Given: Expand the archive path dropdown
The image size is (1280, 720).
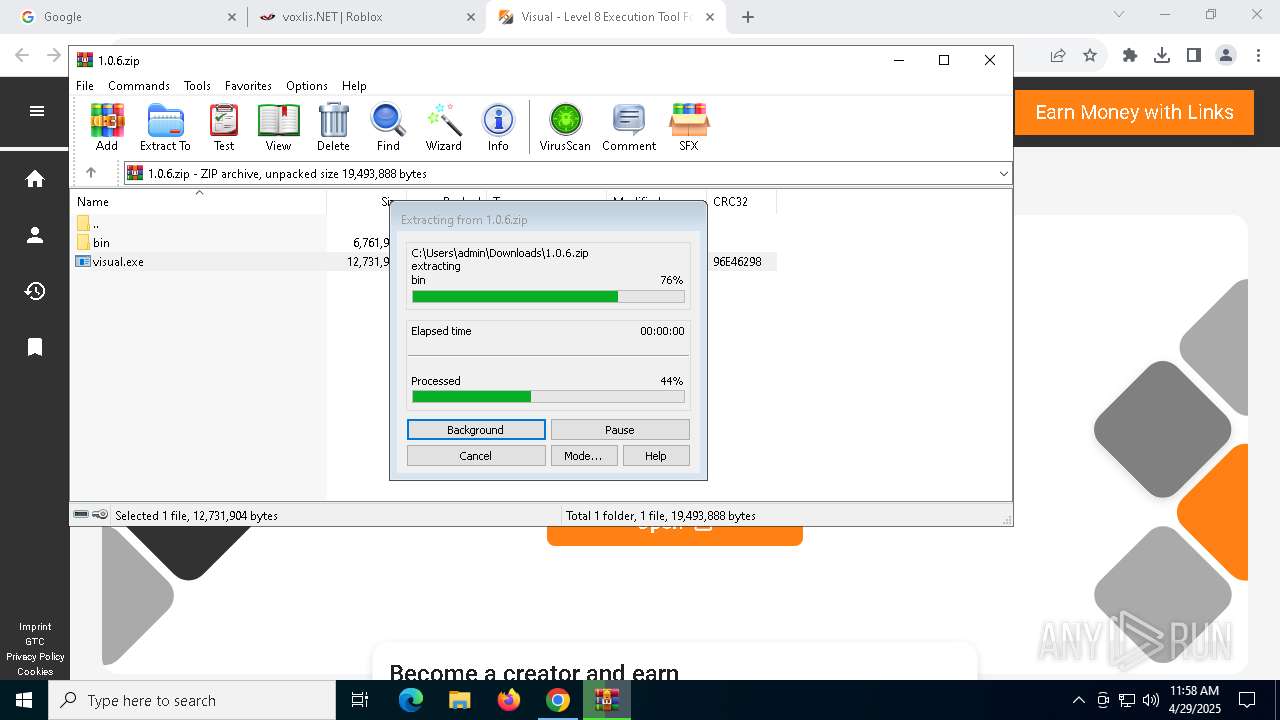Looking at the screenshot, I should pos(1003,174).
